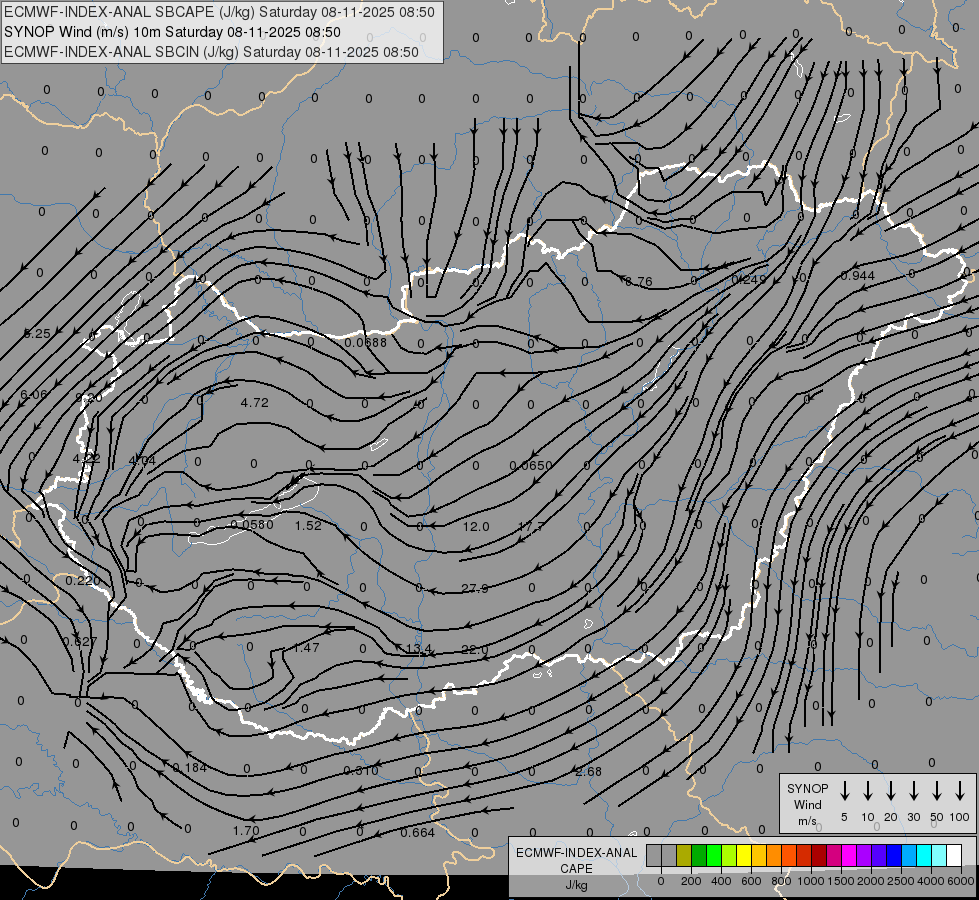Select the 0.0688 value on the map
The height and width of the screenshot is (900, 979).
(x=366, y=342)
